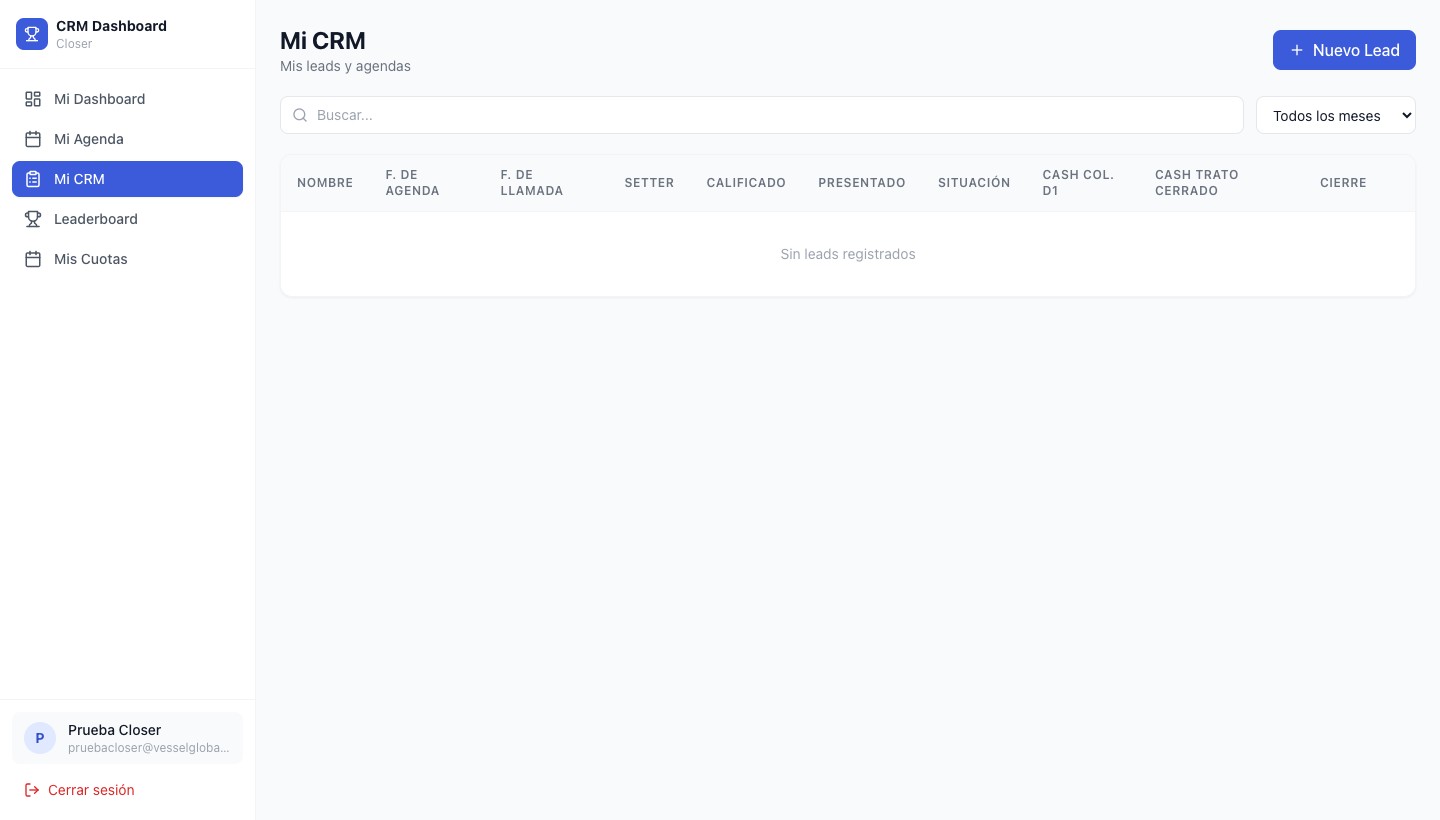Image resolution: width=1440 pixels, height=820 pixels.
Task: Click the calendar icon next to Mi Agenda
Action: [x=33, y=139]
